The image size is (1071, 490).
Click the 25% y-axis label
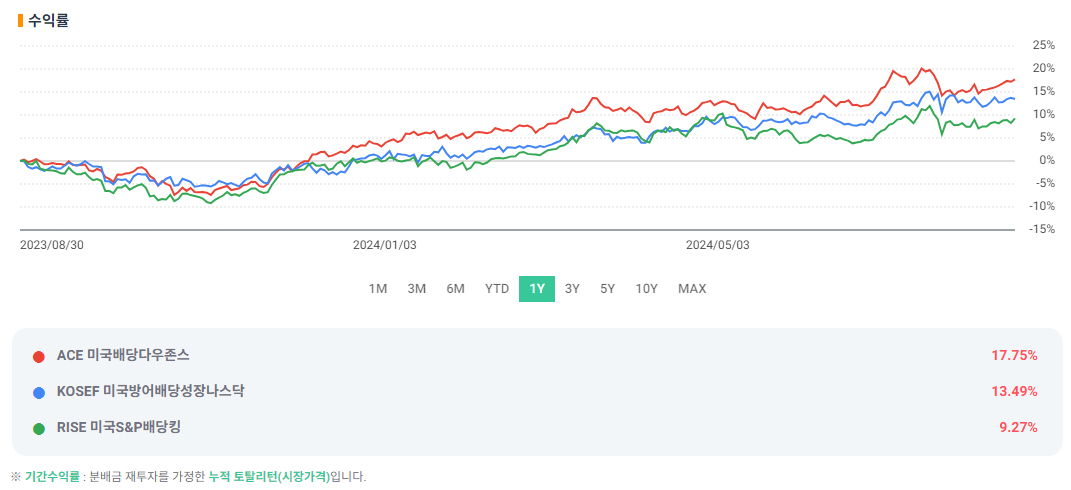click(1043, 46)
